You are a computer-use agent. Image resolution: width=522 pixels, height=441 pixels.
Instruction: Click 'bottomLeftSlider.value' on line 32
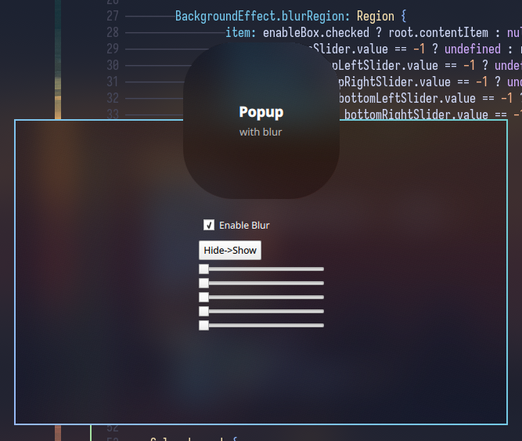click(407, 98)
